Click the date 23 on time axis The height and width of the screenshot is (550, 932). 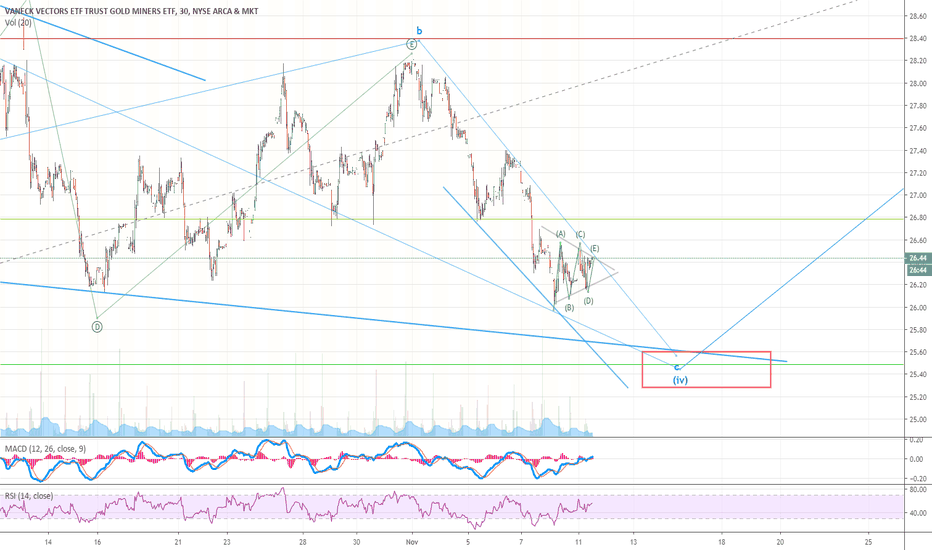tap(227, 542)
